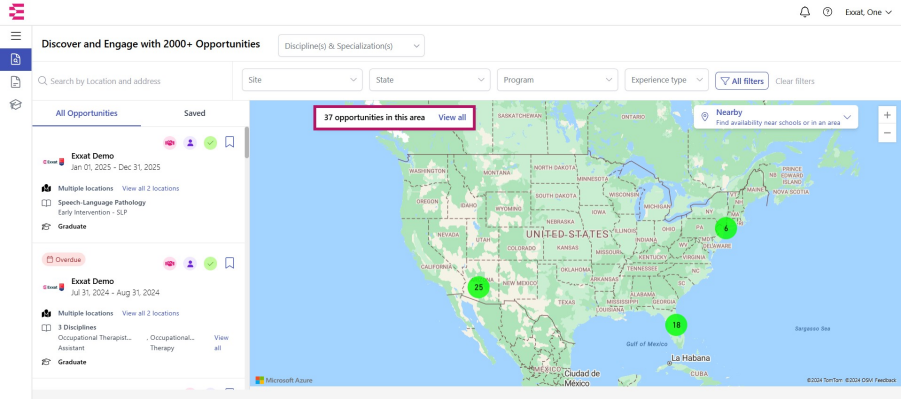
Task: Open the State filter dropdown
Action: point(430,80)
